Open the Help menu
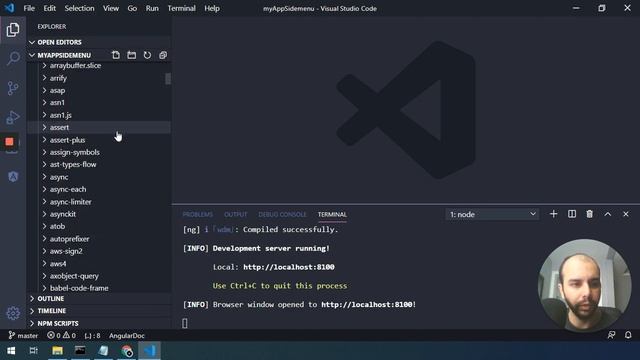The width and height of the screenshot is (640, 360). click(212, 8)
